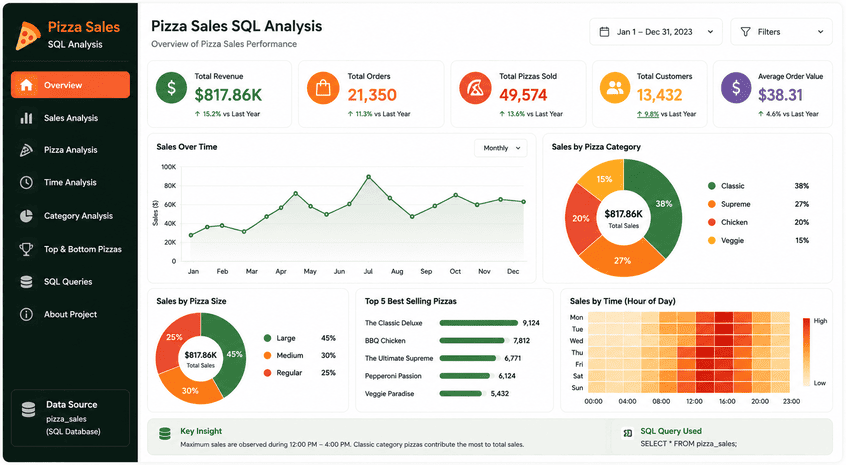Viewport: 846px width, 465px height.
Task: Click the Large size legend dot
Action: point(267,338)
